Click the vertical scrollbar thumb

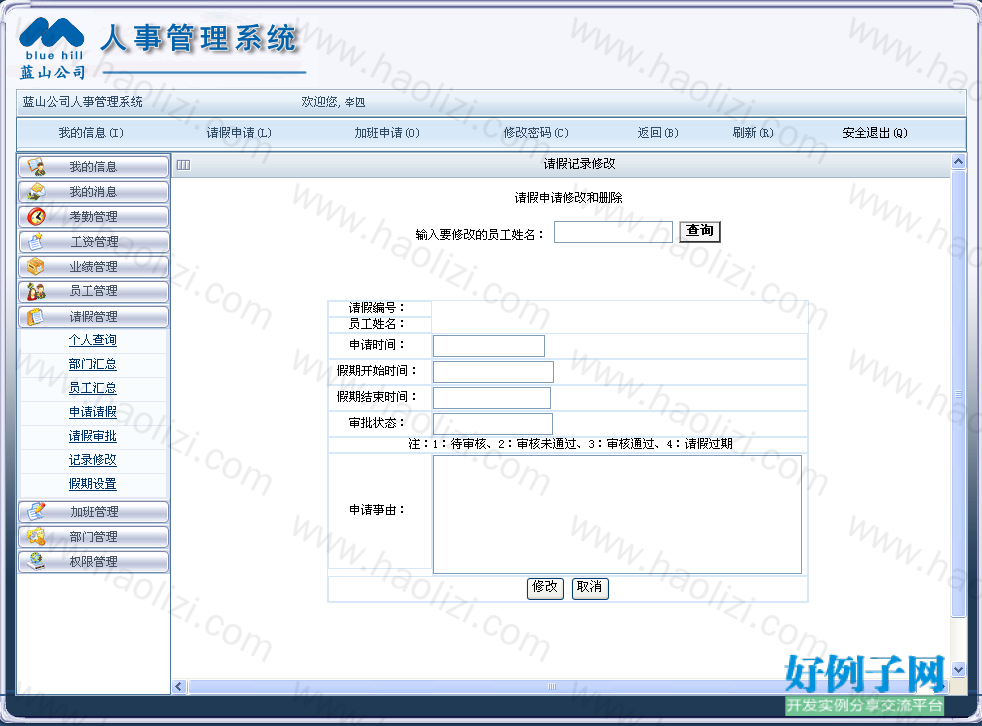coord(958,393)
